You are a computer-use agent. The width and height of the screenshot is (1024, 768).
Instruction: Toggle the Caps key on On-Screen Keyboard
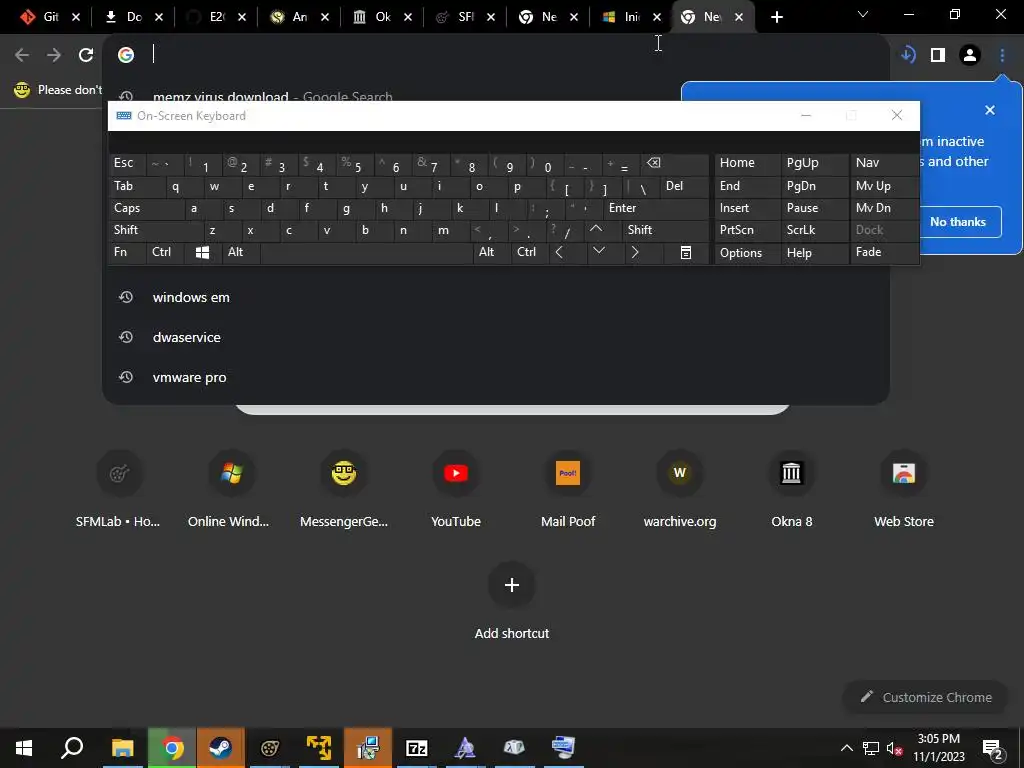pos(145,208)
